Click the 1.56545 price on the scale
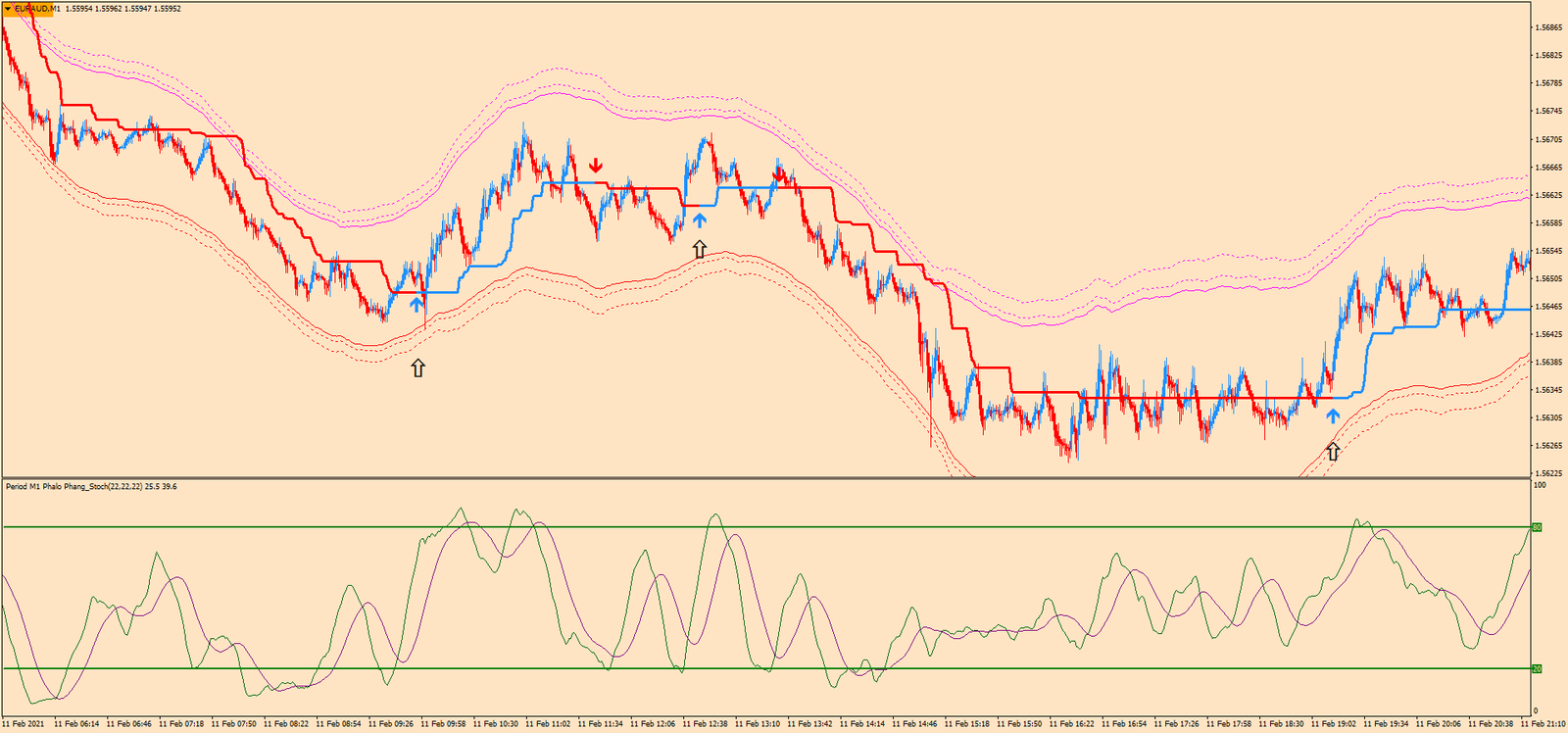1568x733 pixels. [1549, 251]
